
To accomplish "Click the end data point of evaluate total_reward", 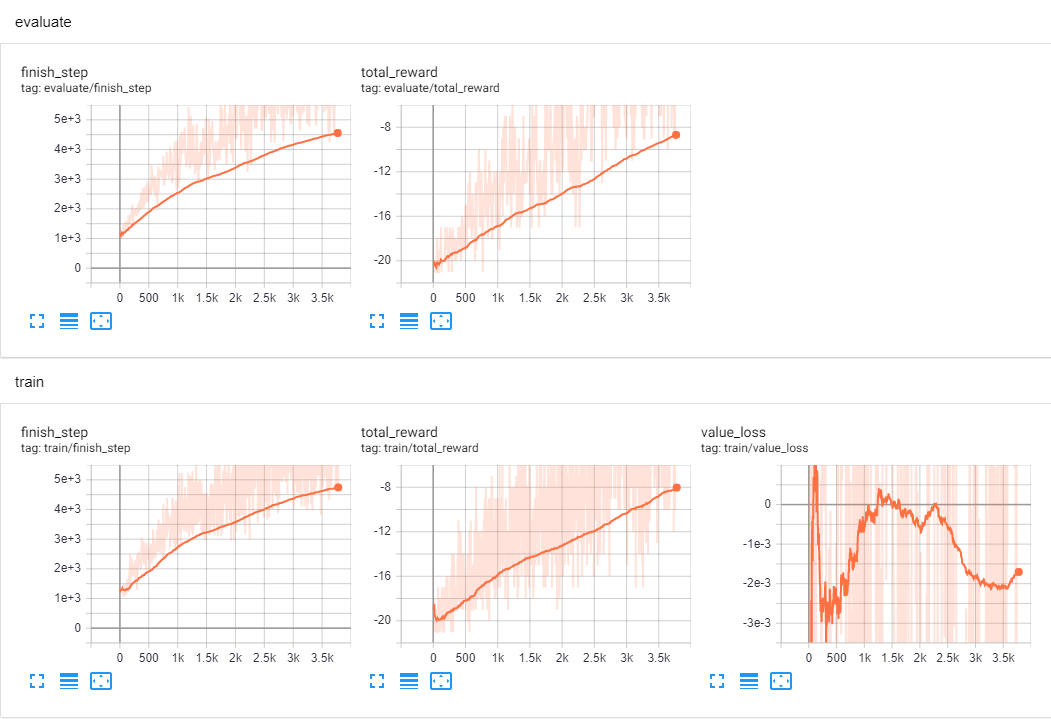I will pos(676,135).
